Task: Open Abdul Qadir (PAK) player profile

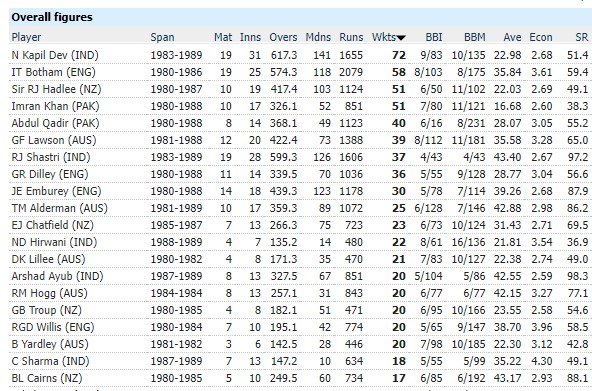Action: click(x=55, y=123)
